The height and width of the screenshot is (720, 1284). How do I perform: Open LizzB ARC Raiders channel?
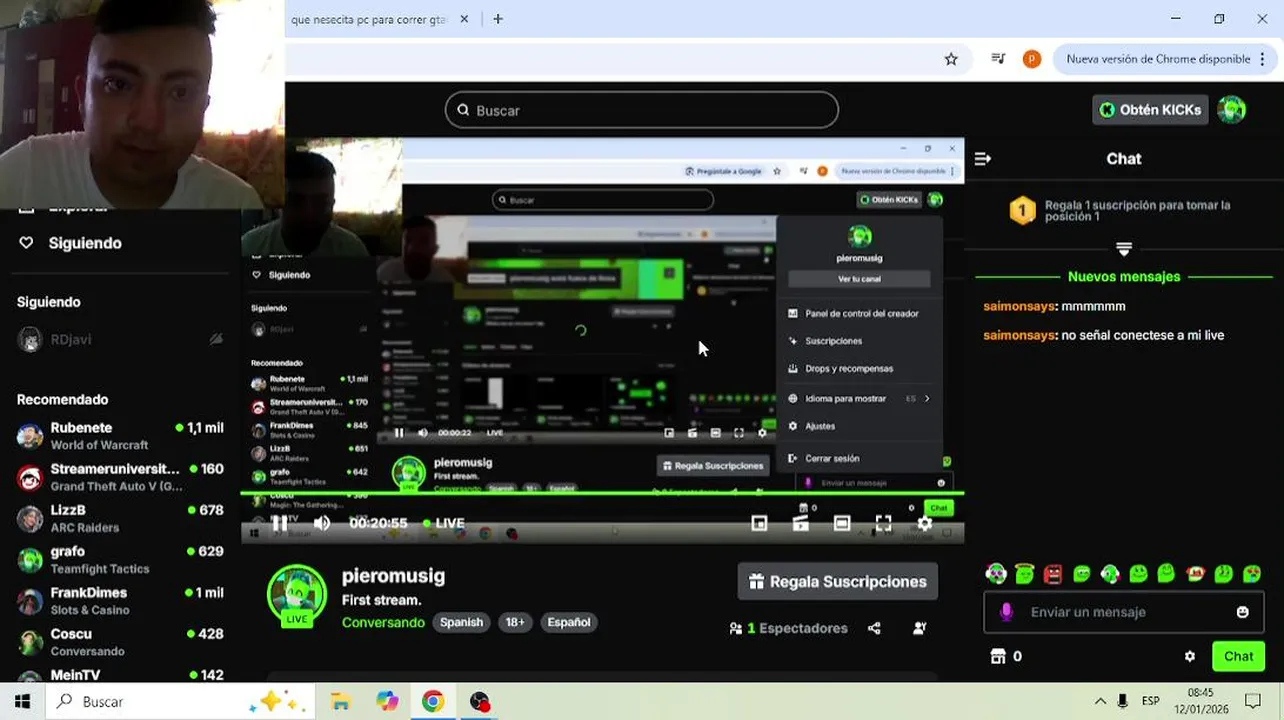(120, 519)
